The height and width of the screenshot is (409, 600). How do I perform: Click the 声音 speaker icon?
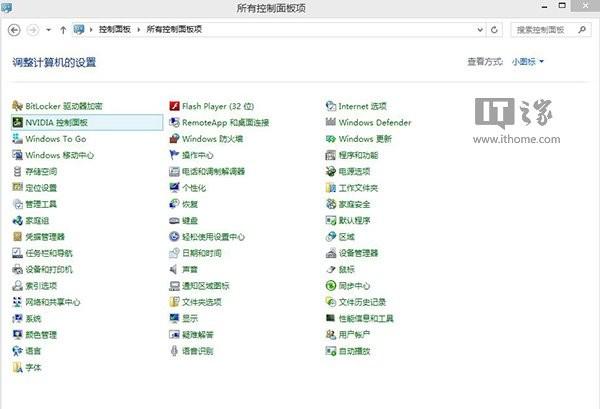(x=174, y=269)
